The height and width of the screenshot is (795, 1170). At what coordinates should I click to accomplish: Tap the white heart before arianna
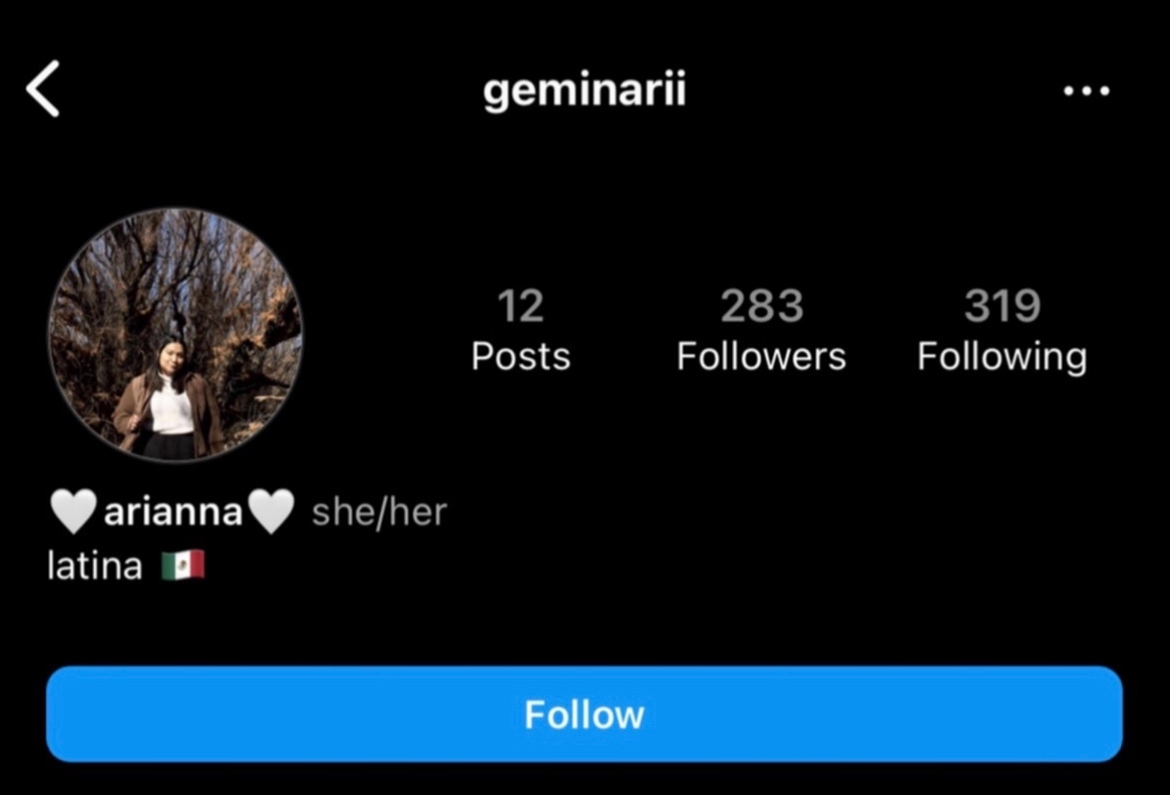pyautogui.click(x=73, y=511)
